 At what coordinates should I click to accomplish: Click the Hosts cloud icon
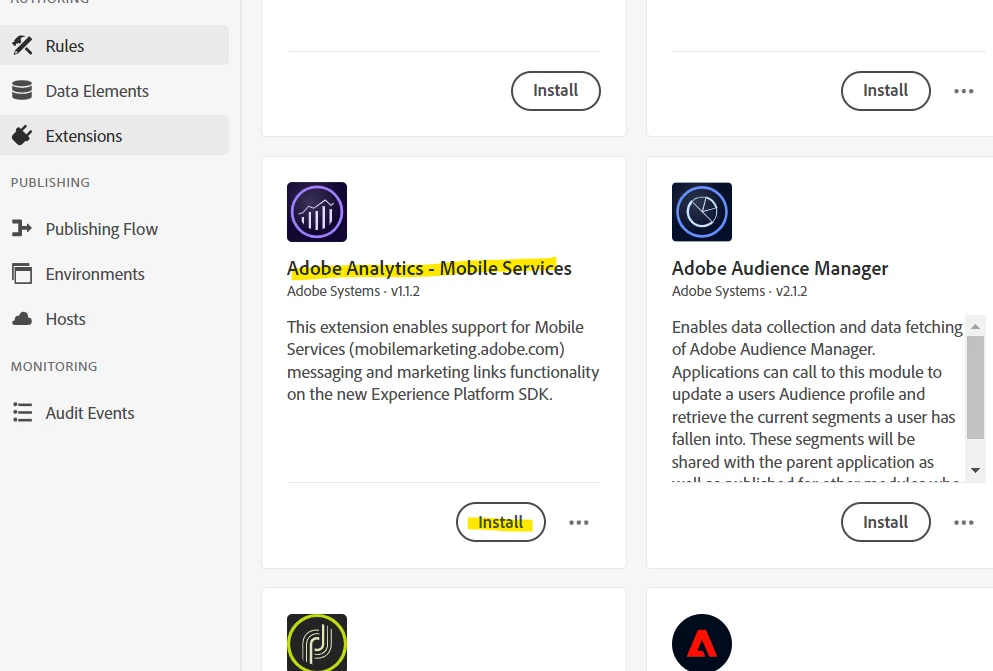(x=22, y=318)
